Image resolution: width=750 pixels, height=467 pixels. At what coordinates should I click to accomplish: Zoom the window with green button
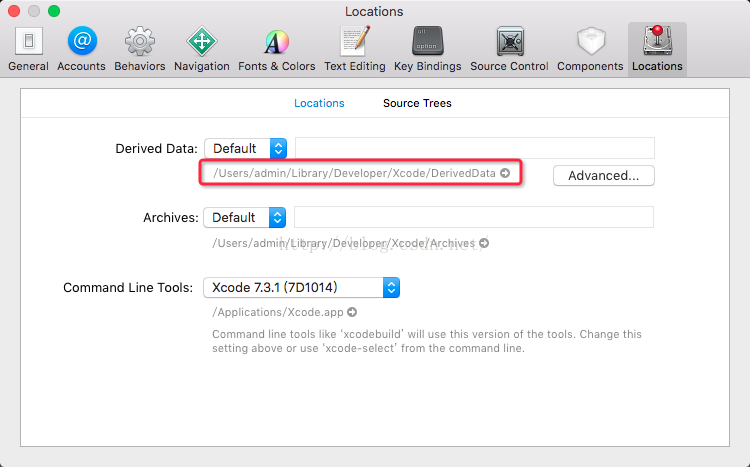pos(54,11)
